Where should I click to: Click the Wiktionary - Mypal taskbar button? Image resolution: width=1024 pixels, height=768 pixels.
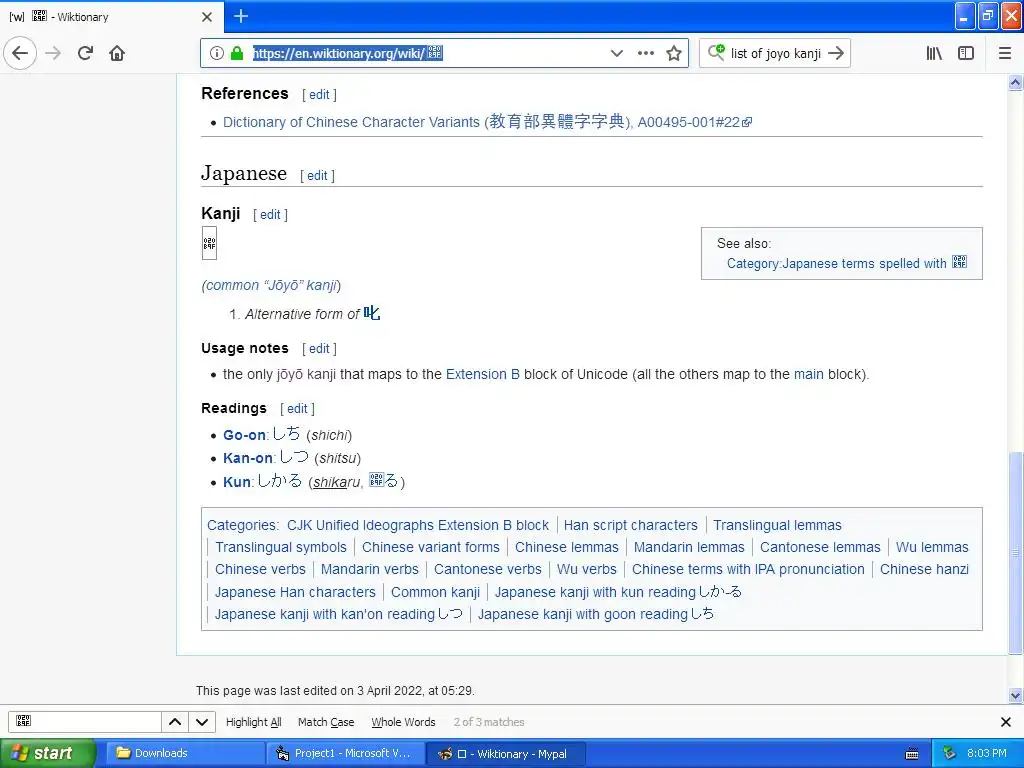[506, 754]
